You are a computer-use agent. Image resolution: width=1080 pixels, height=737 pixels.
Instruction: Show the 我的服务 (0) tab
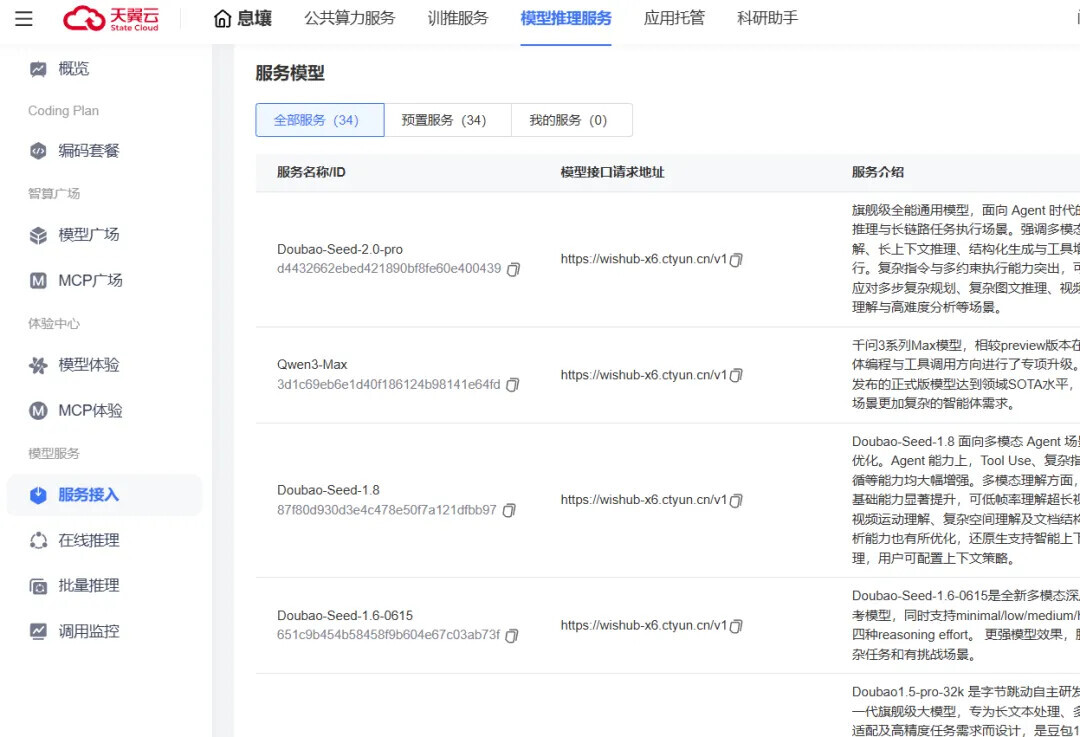[x=571, y=120]
